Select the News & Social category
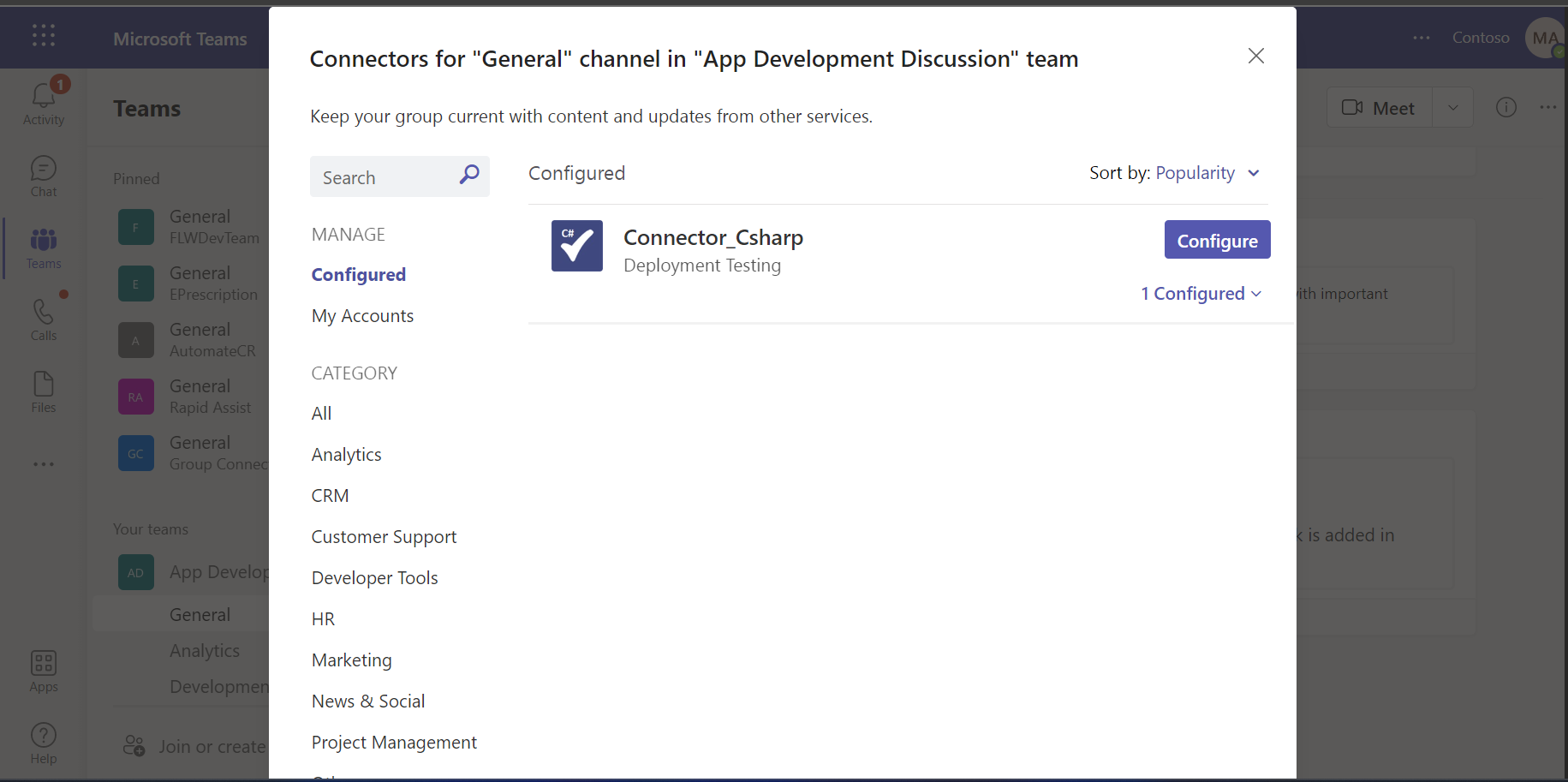 click(368, 701)
